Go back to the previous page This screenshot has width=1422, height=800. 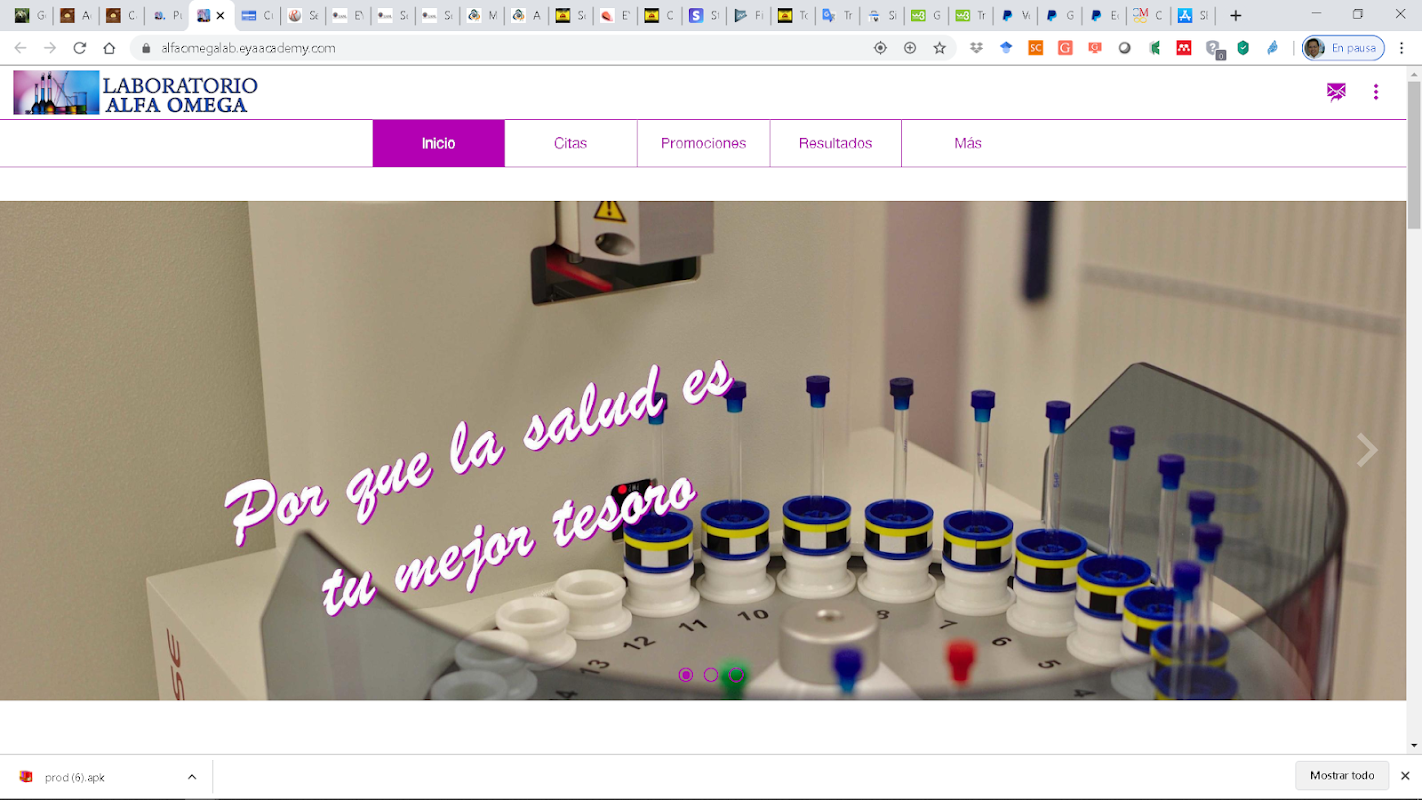click(20, 48)
